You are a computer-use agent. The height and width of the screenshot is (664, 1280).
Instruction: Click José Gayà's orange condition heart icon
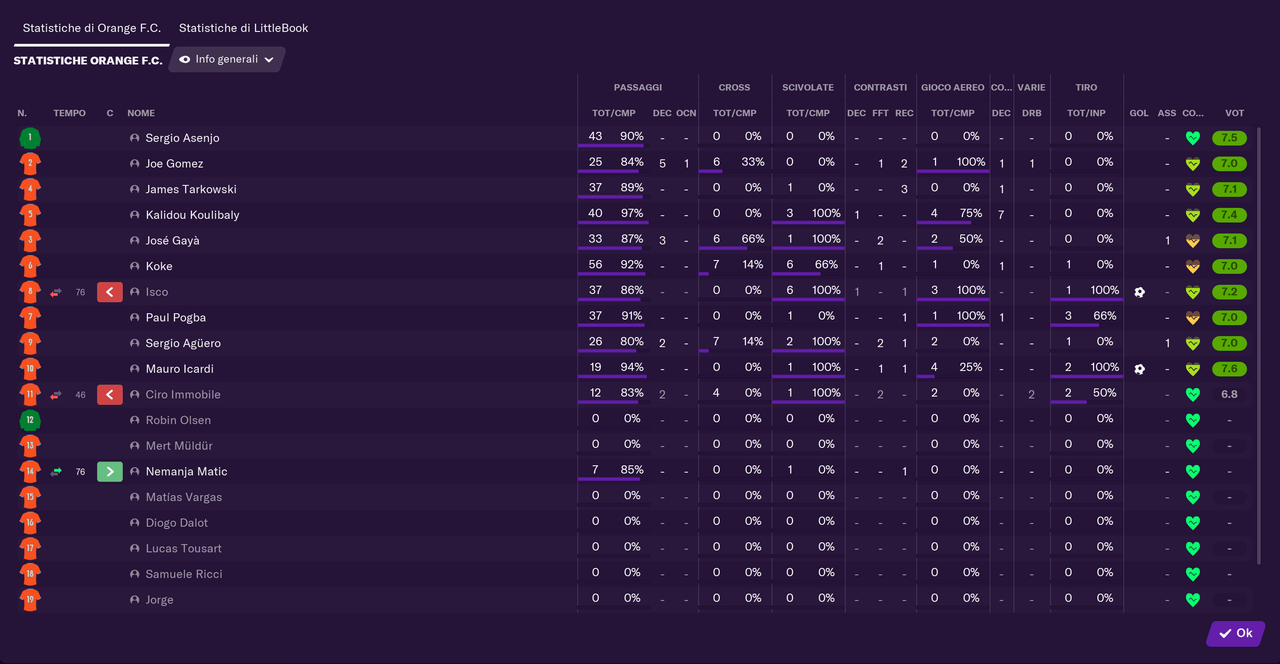click(1192, 241)
